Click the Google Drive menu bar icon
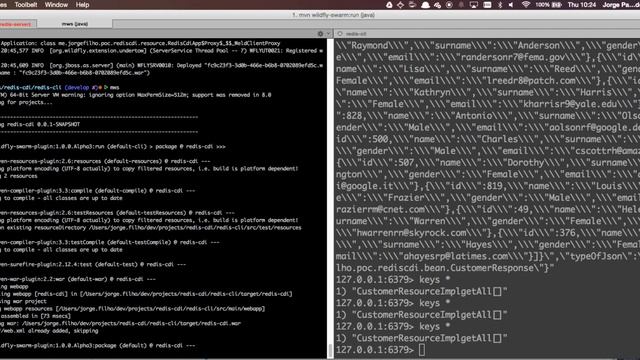Screen dimensions: 640x360 389,5
